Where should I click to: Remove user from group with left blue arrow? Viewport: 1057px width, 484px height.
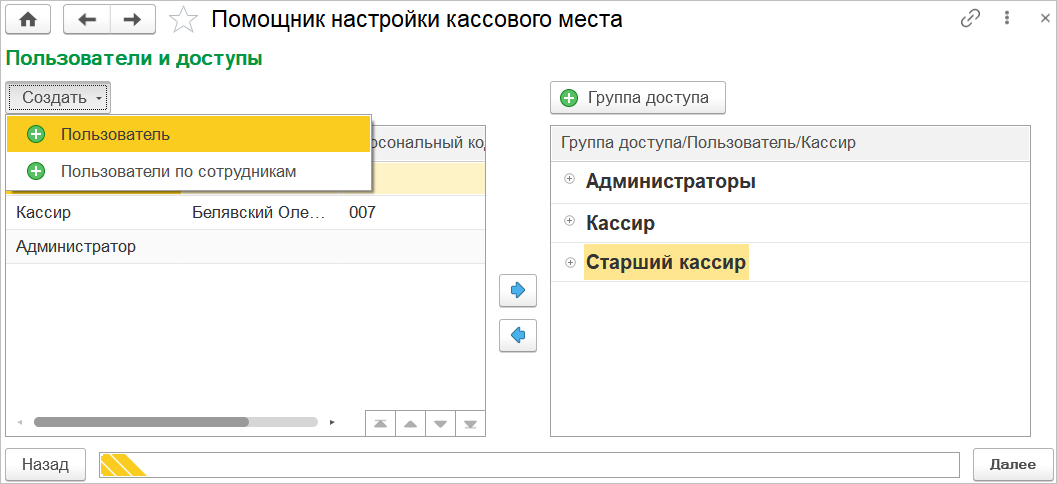(518, 335)
